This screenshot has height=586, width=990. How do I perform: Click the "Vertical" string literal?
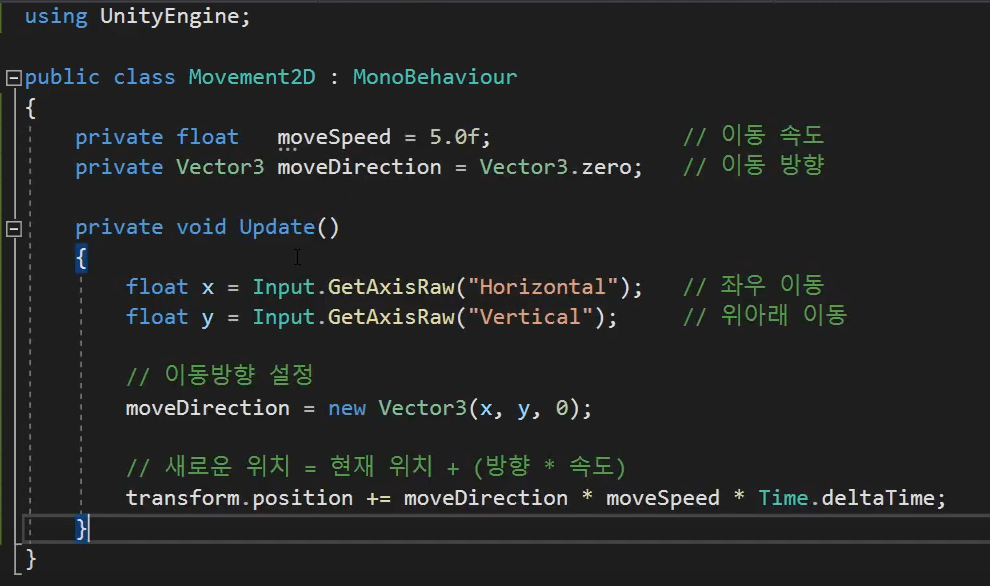530,317
